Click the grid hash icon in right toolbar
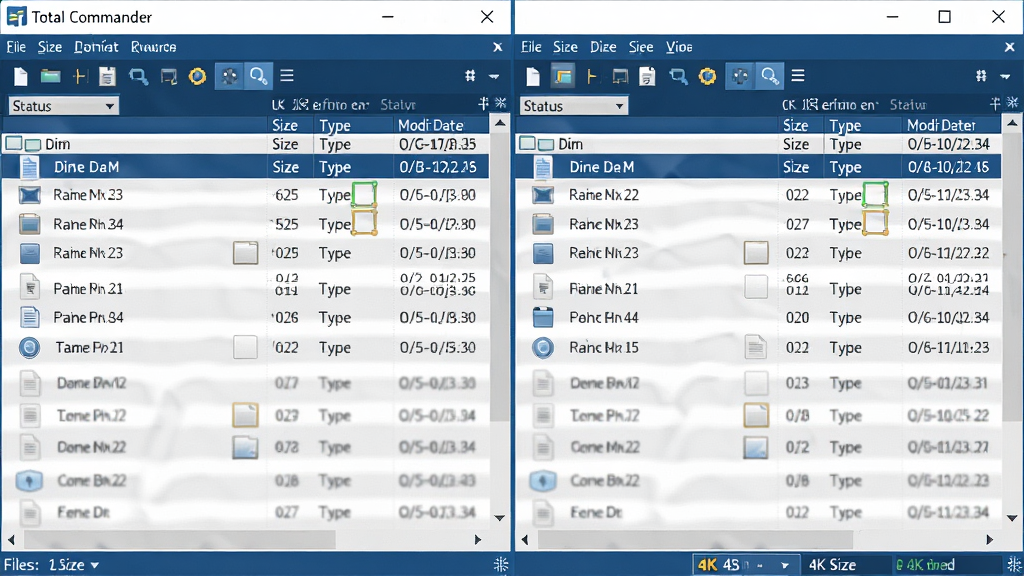Image resolution: width=1024 pixels, height=576 pixels. [x=981, y=76]
